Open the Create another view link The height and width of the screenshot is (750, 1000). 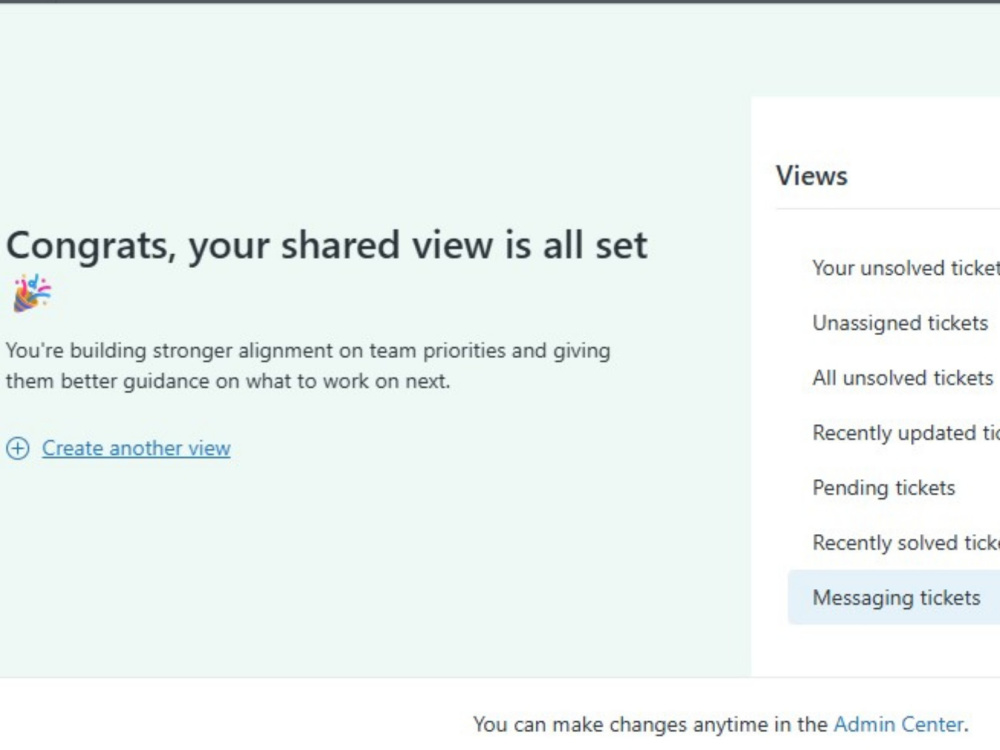[x=136, y=448]
